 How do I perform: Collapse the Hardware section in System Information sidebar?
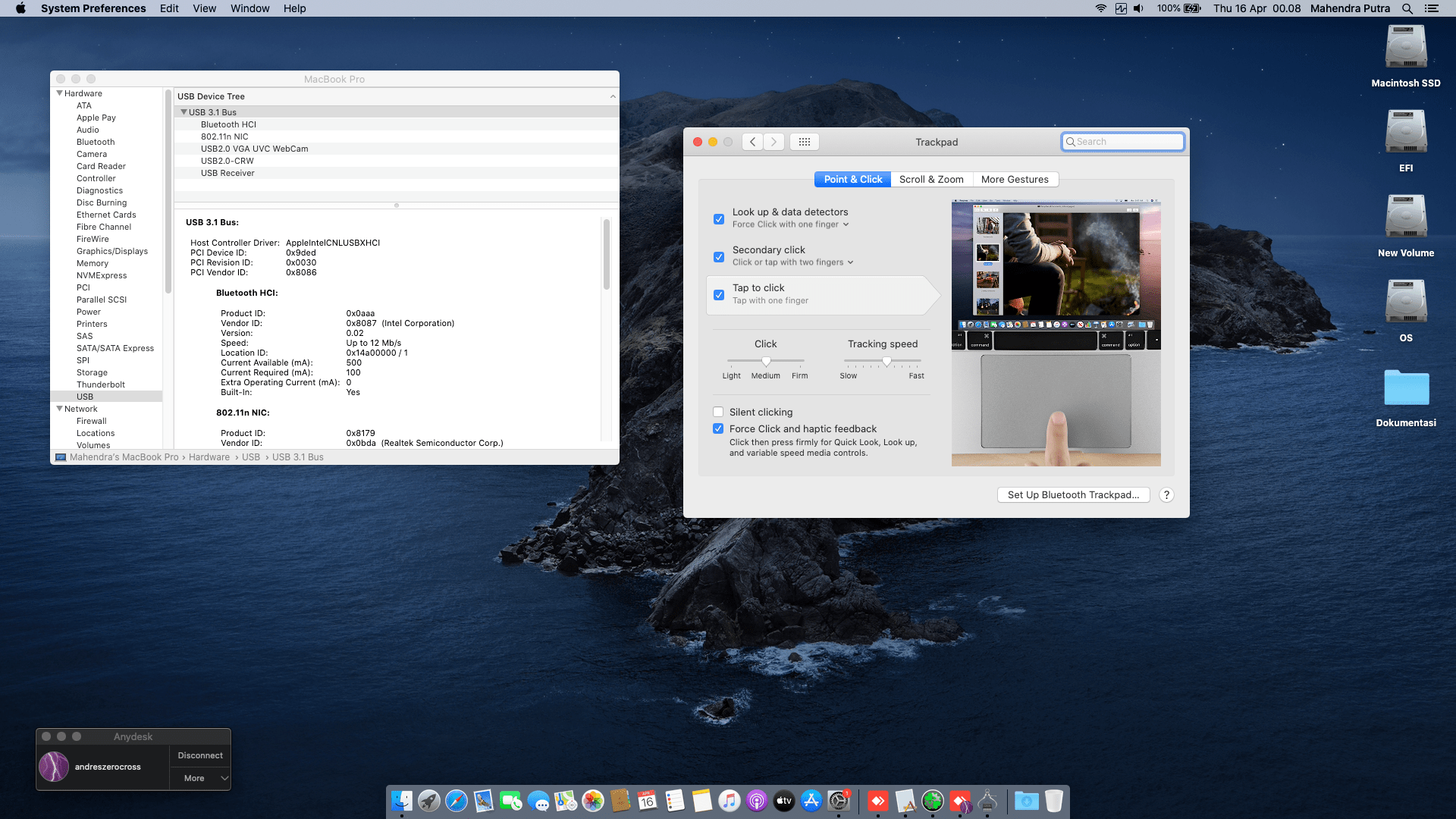60,93
